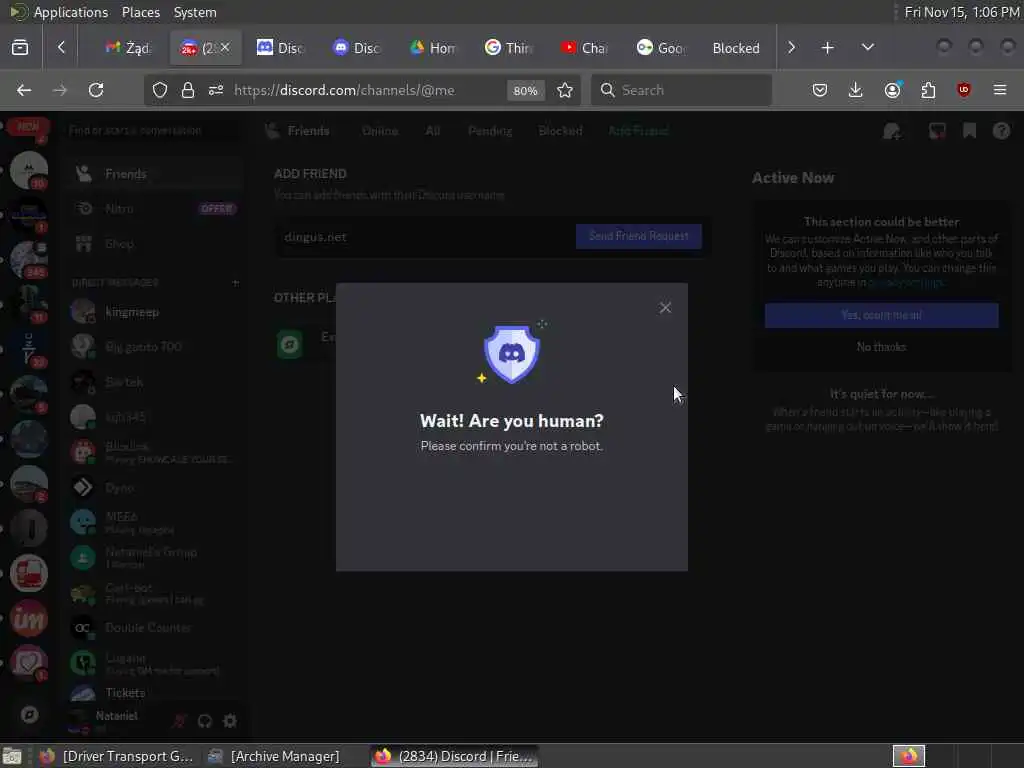
Task: Open the Discord Friends sidebar item
Action: click(x=154, y=174)
